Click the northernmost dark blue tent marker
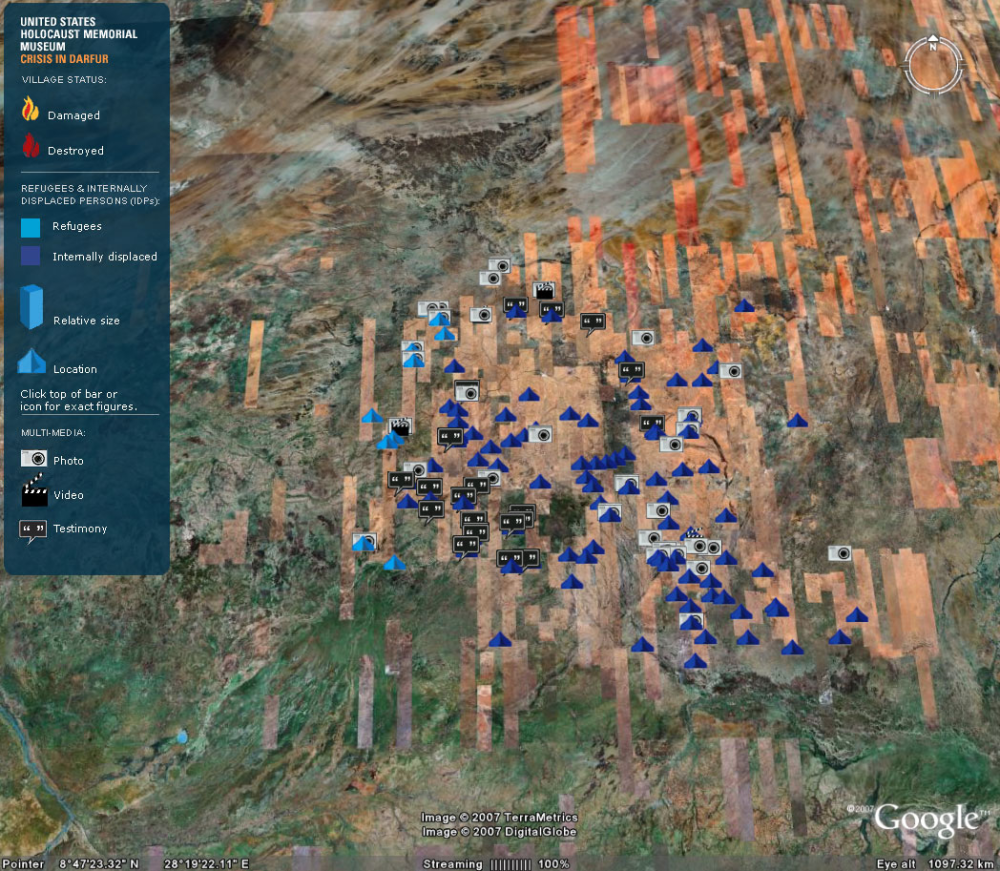 [744, 305]
